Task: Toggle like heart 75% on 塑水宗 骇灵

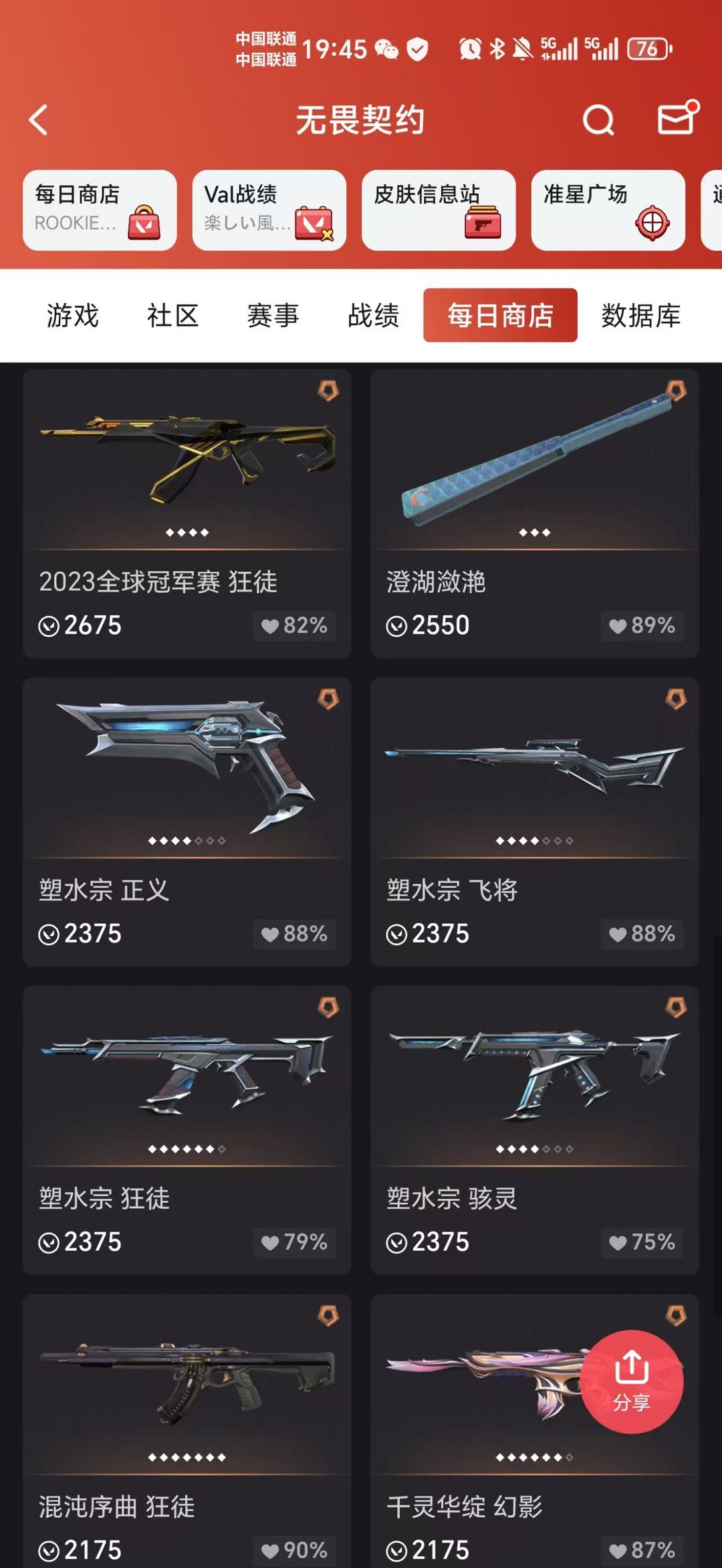Action: 642,1242
